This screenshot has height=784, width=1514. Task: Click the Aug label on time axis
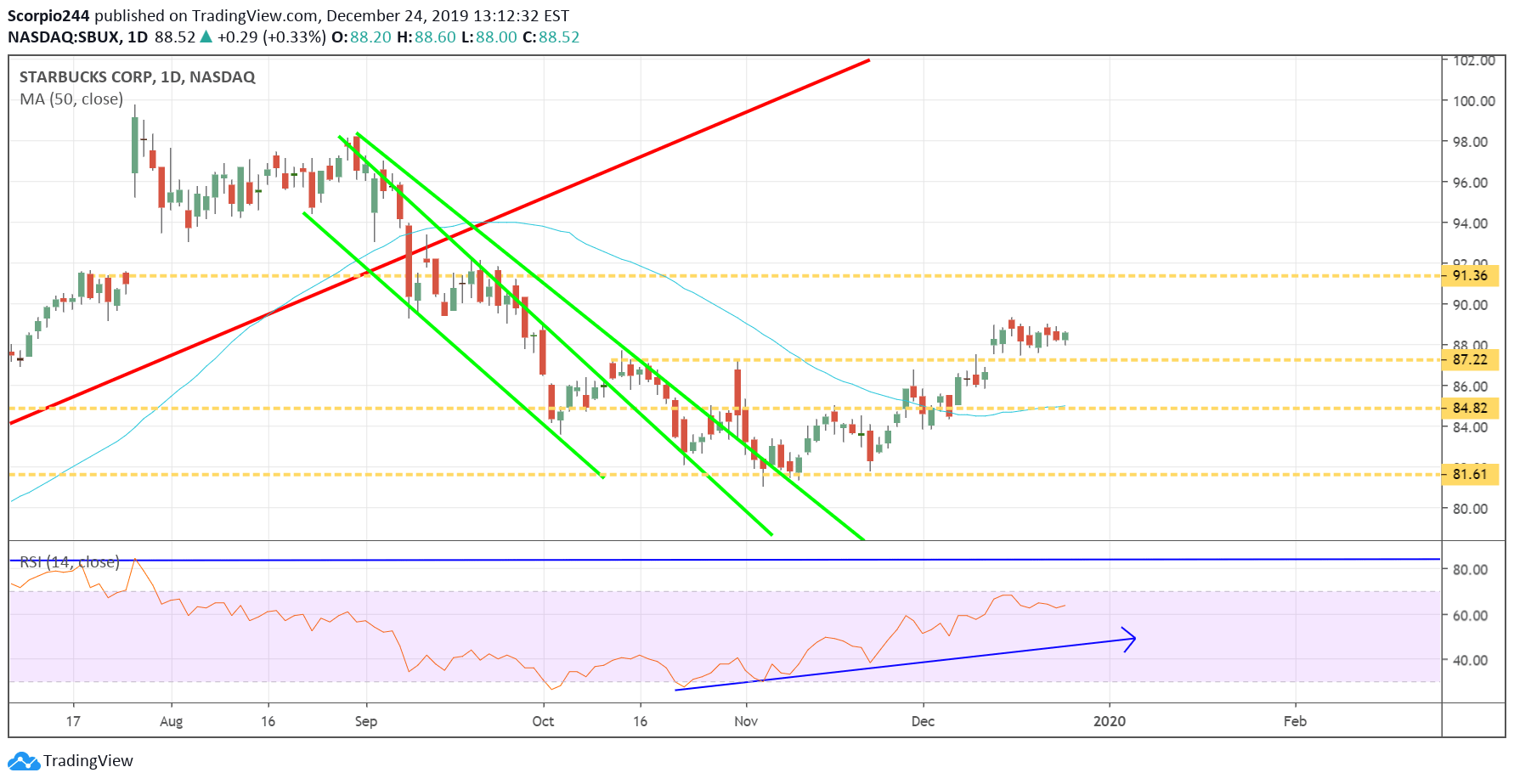tap(172, 721)
